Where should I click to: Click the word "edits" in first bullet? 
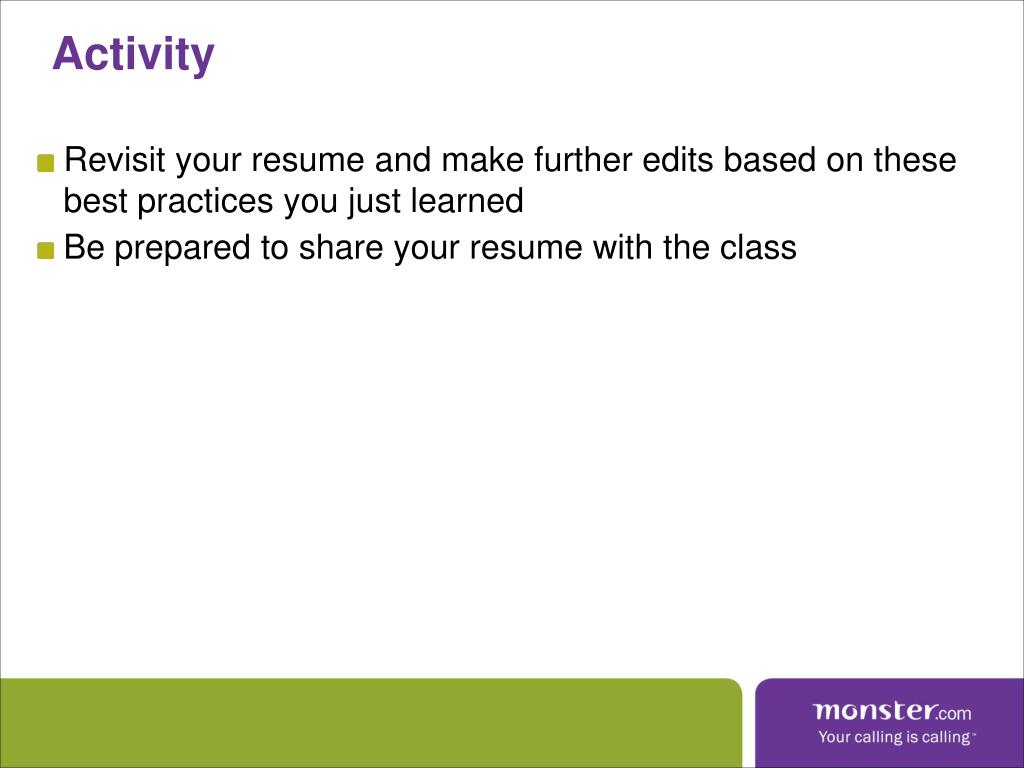point(678,160)
